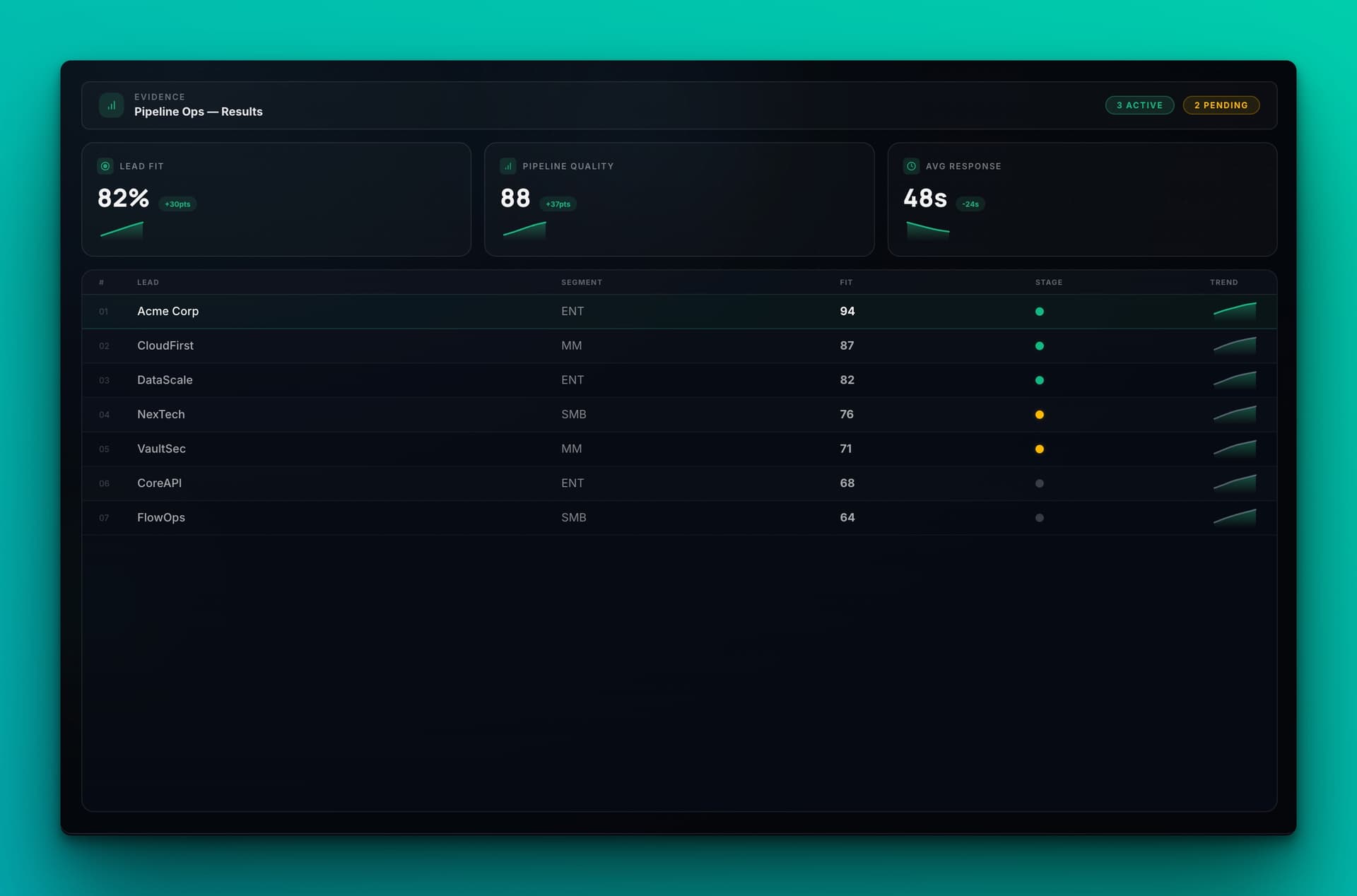Click the +30pts change badge

[x=177, y=204]
